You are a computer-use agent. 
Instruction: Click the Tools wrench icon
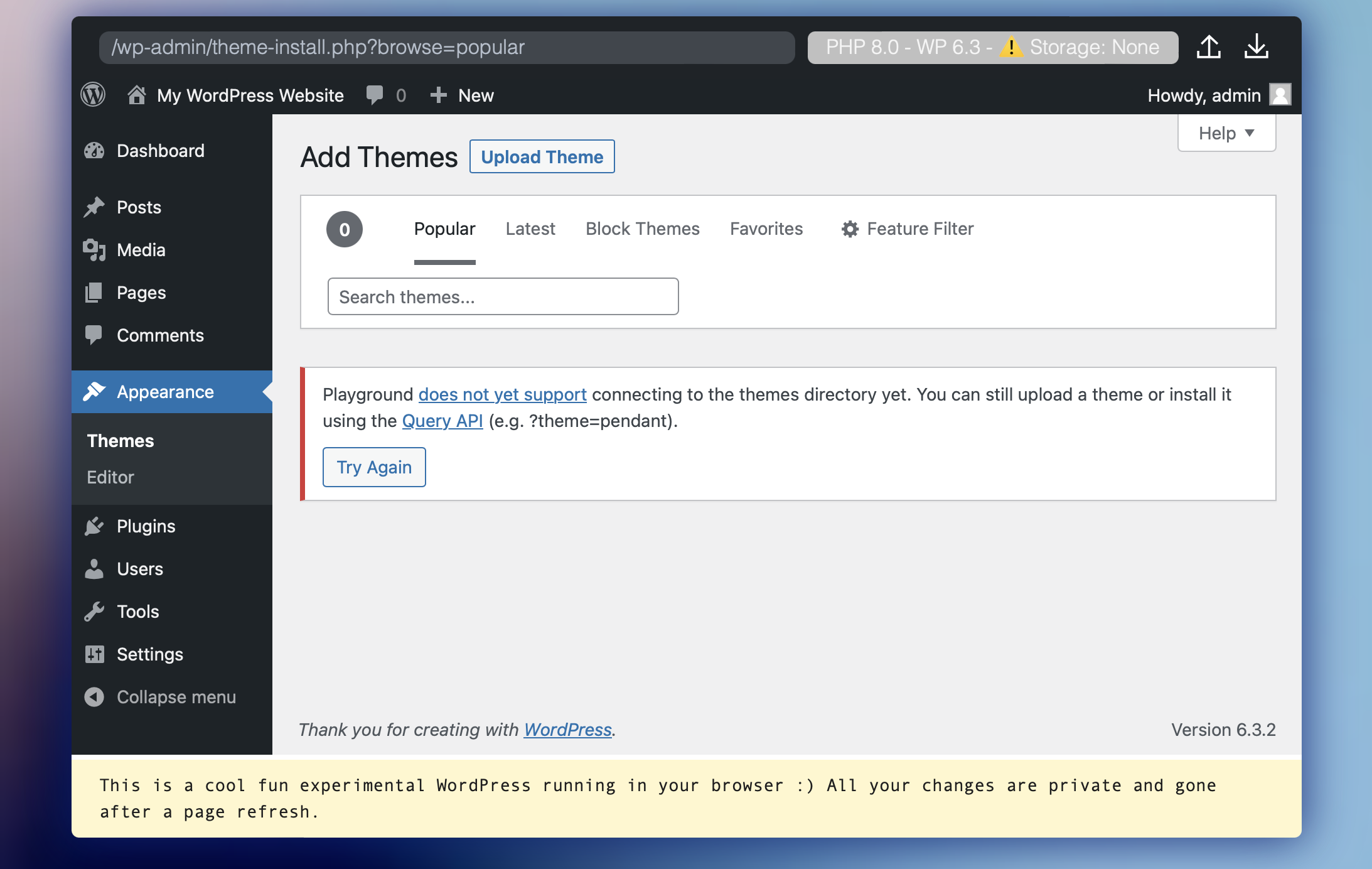pos(95,611)
